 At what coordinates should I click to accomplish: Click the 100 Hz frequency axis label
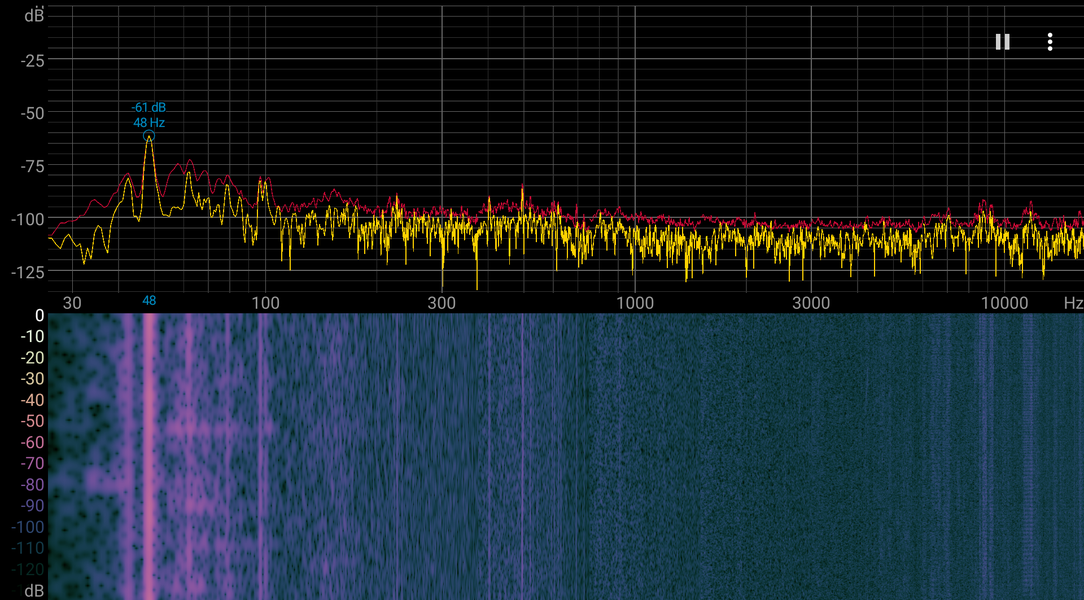click(265, 303)
